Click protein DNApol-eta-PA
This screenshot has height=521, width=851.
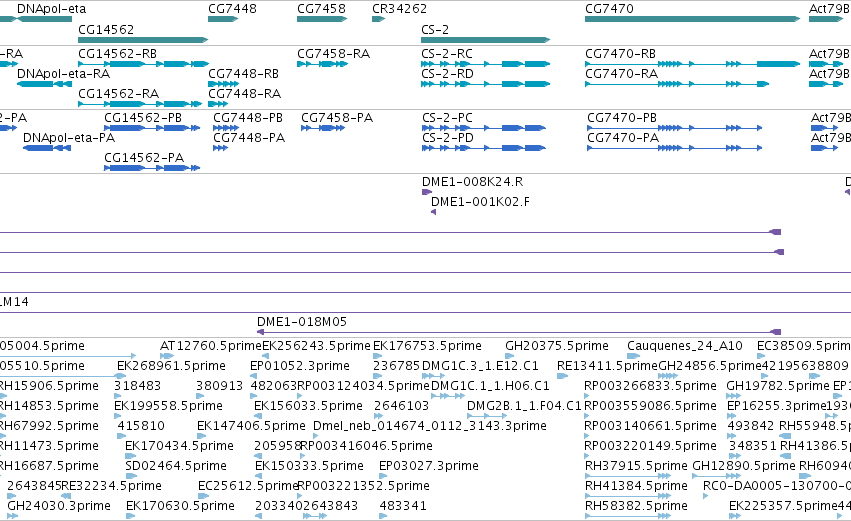(x=47, y=148)
